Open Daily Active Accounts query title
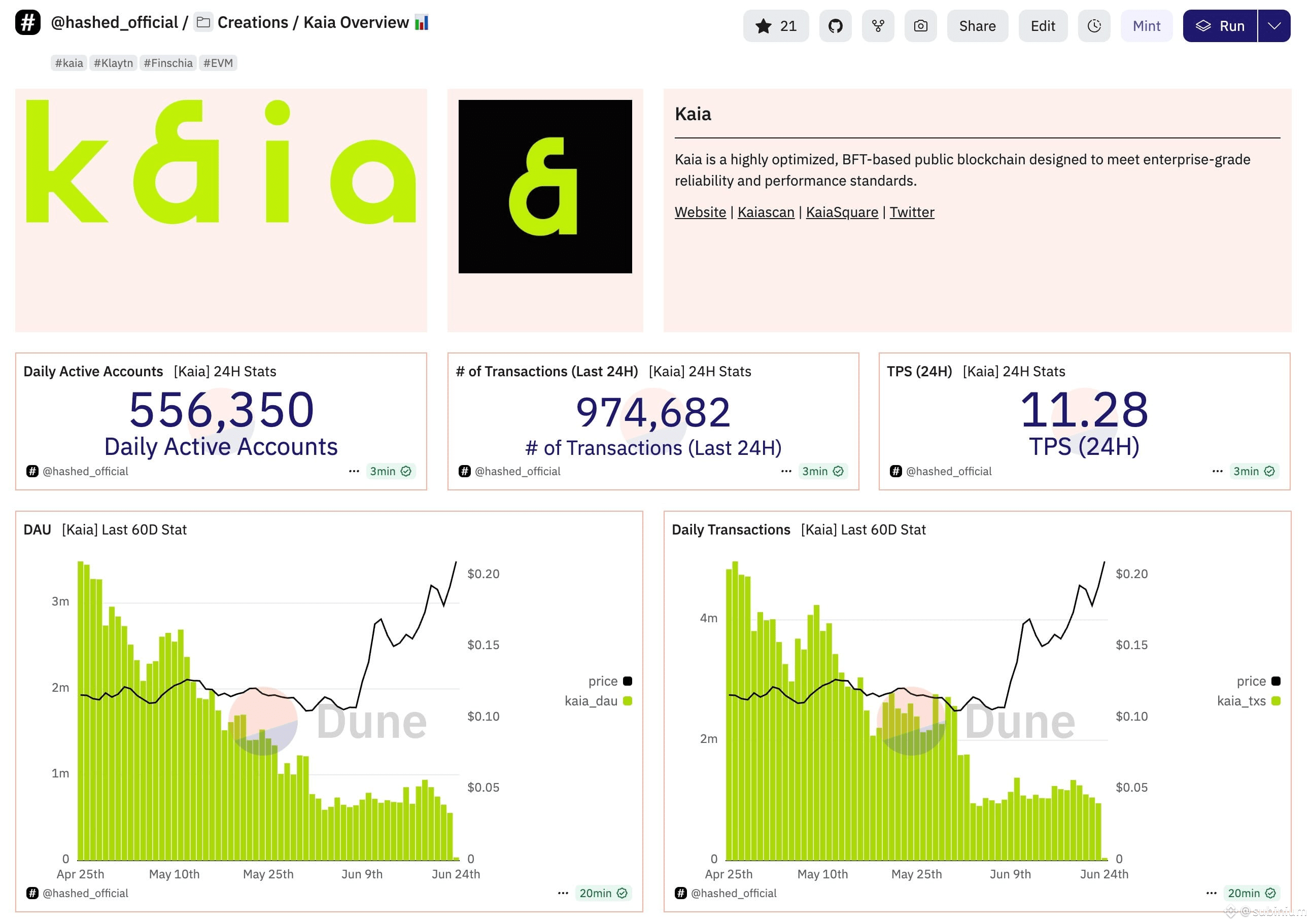 click(x=93, y=372)
